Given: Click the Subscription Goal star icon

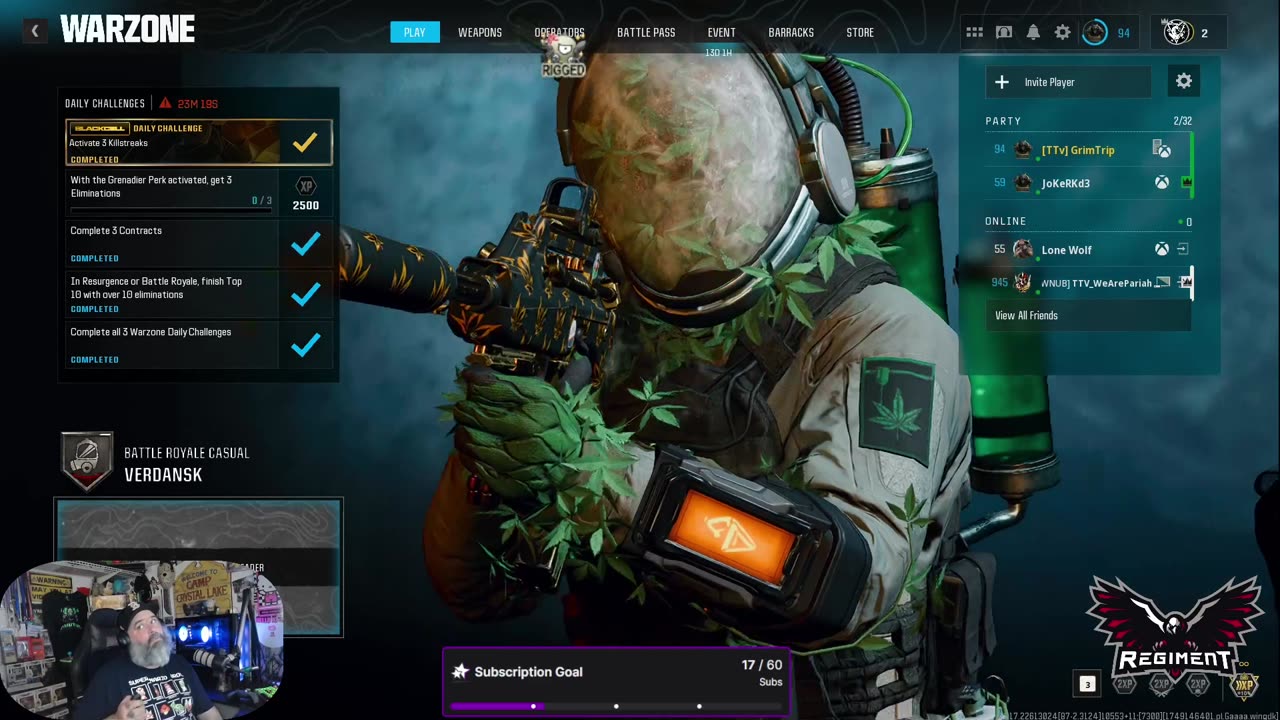Looking at the screenshot, I should 460,672.
